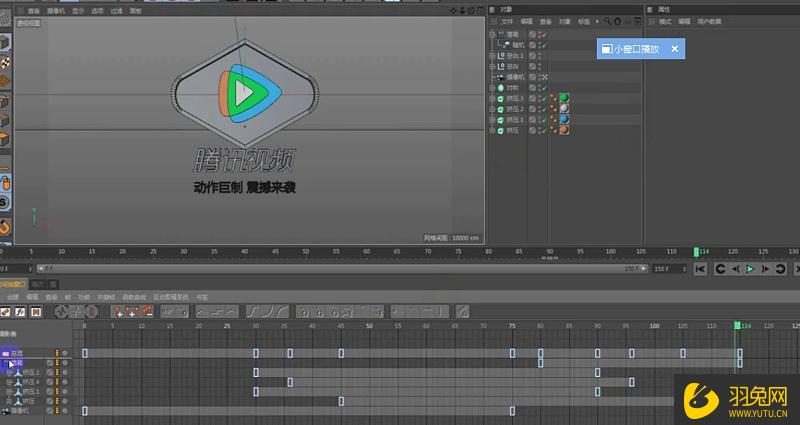
Task: Expand 挤压.2 track in timeline list
Action: click(x=9, y=372)
